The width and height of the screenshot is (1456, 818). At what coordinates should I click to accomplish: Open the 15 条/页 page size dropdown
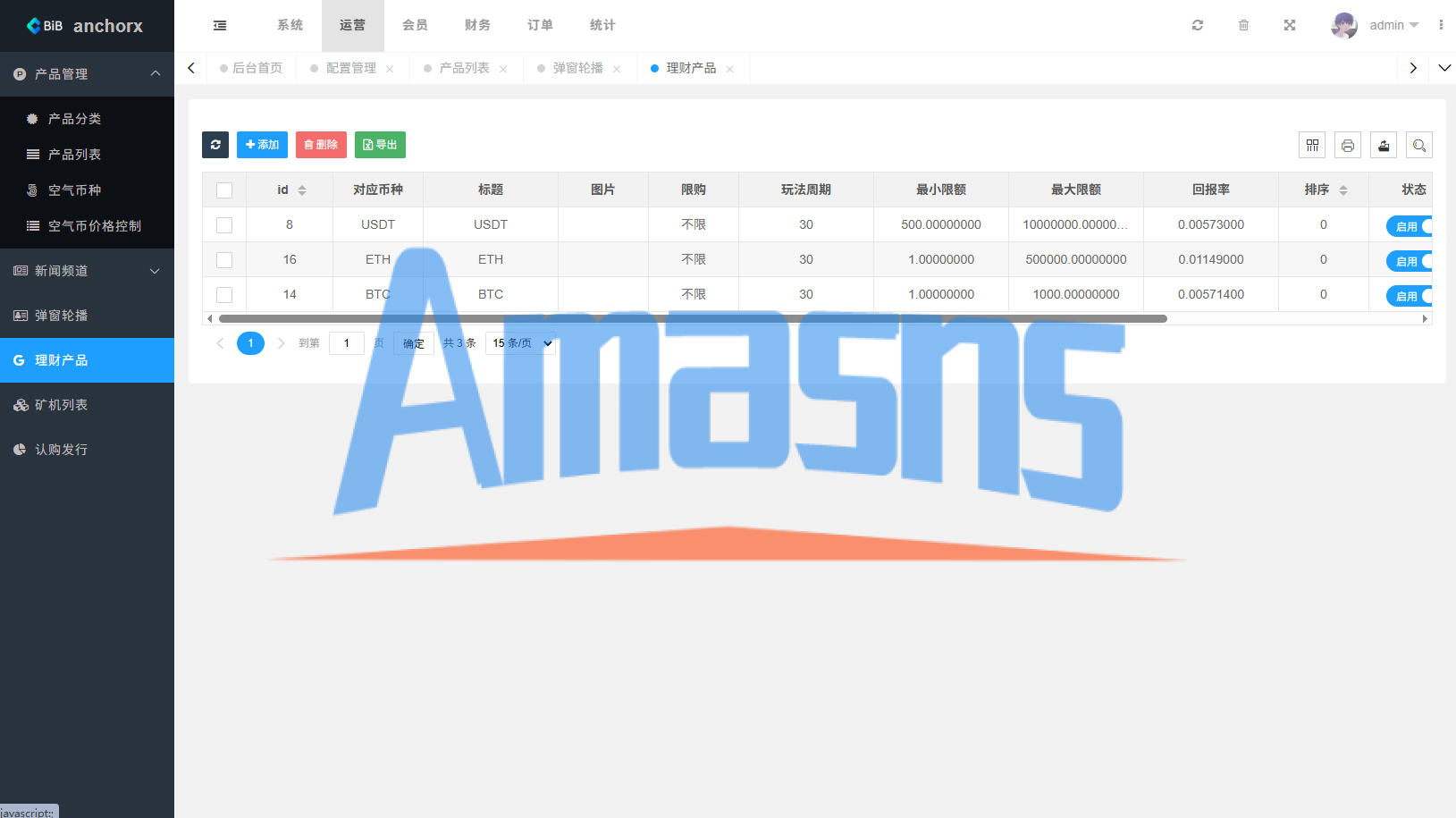pos(520,343)
